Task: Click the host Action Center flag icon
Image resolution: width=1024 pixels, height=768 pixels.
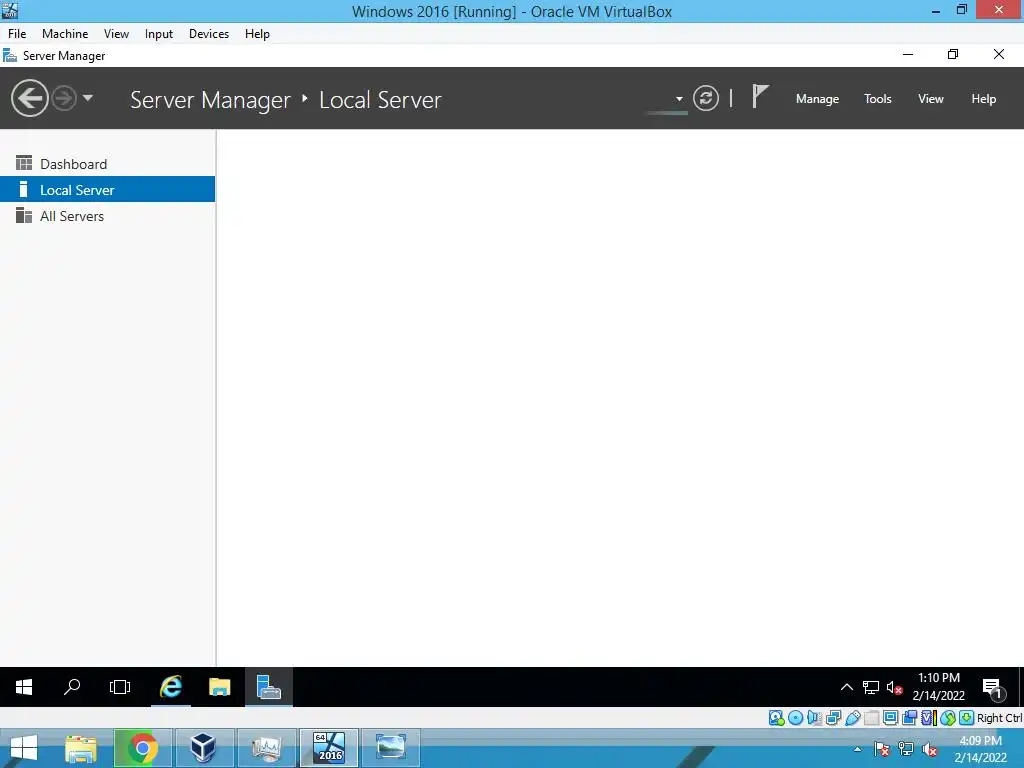Action: 881,750
